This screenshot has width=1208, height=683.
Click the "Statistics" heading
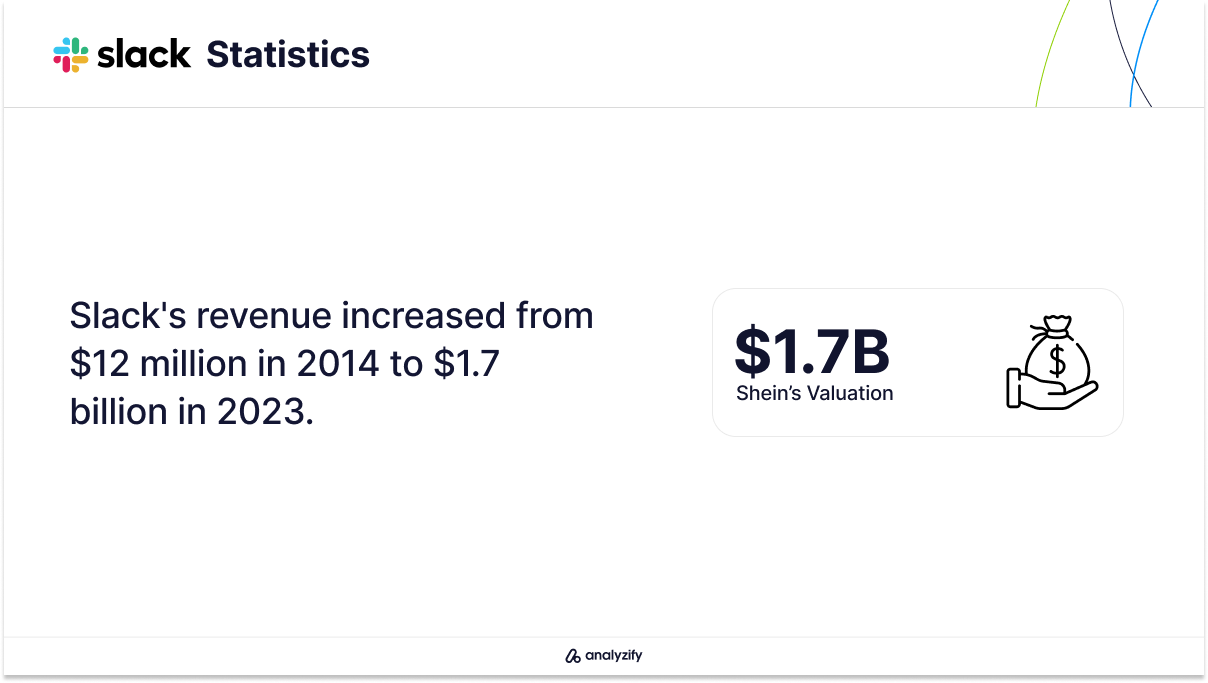tap(288, 54)
